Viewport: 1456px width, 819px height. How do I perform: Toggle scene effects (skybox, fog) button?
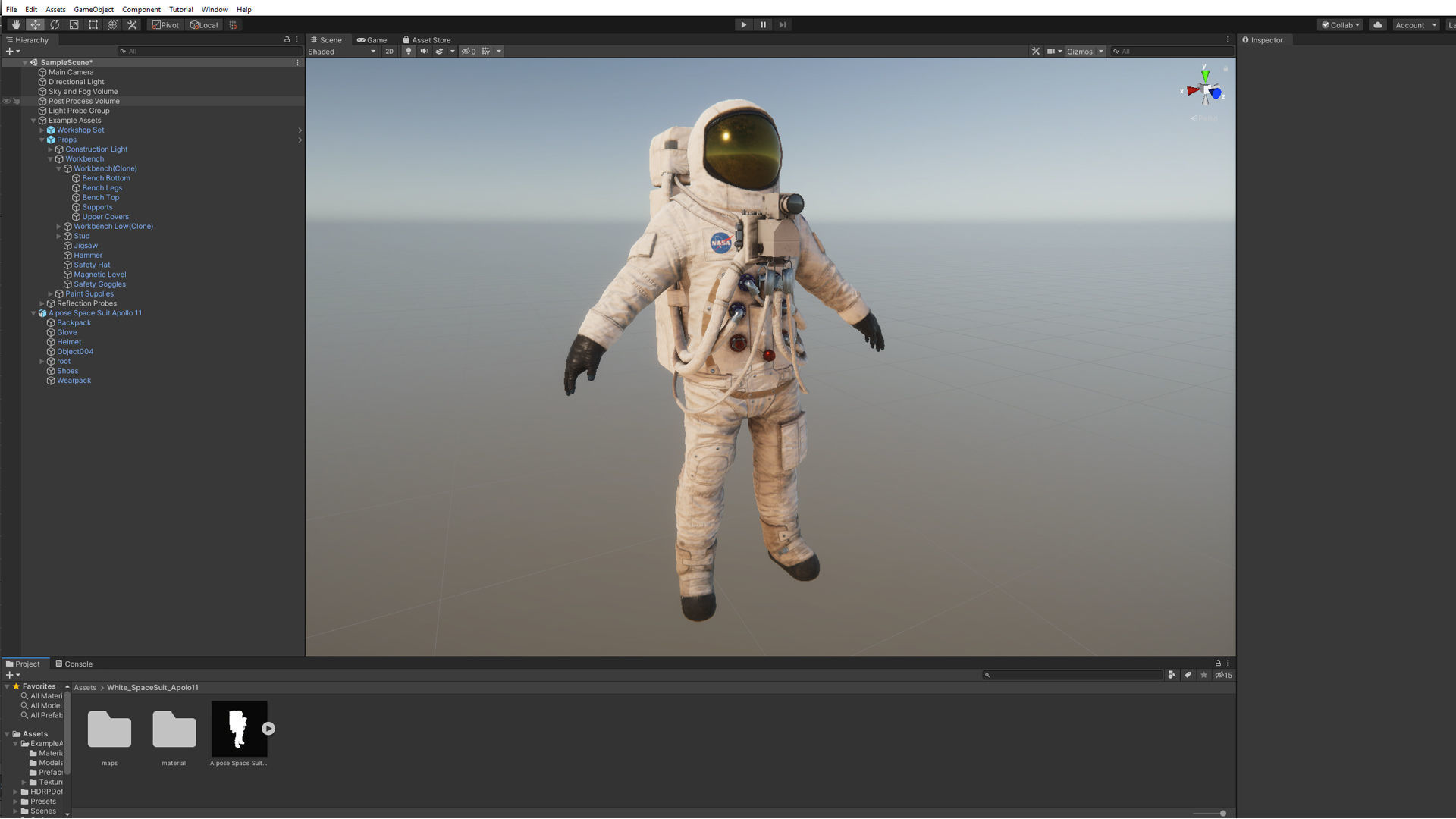pos(439,52)
